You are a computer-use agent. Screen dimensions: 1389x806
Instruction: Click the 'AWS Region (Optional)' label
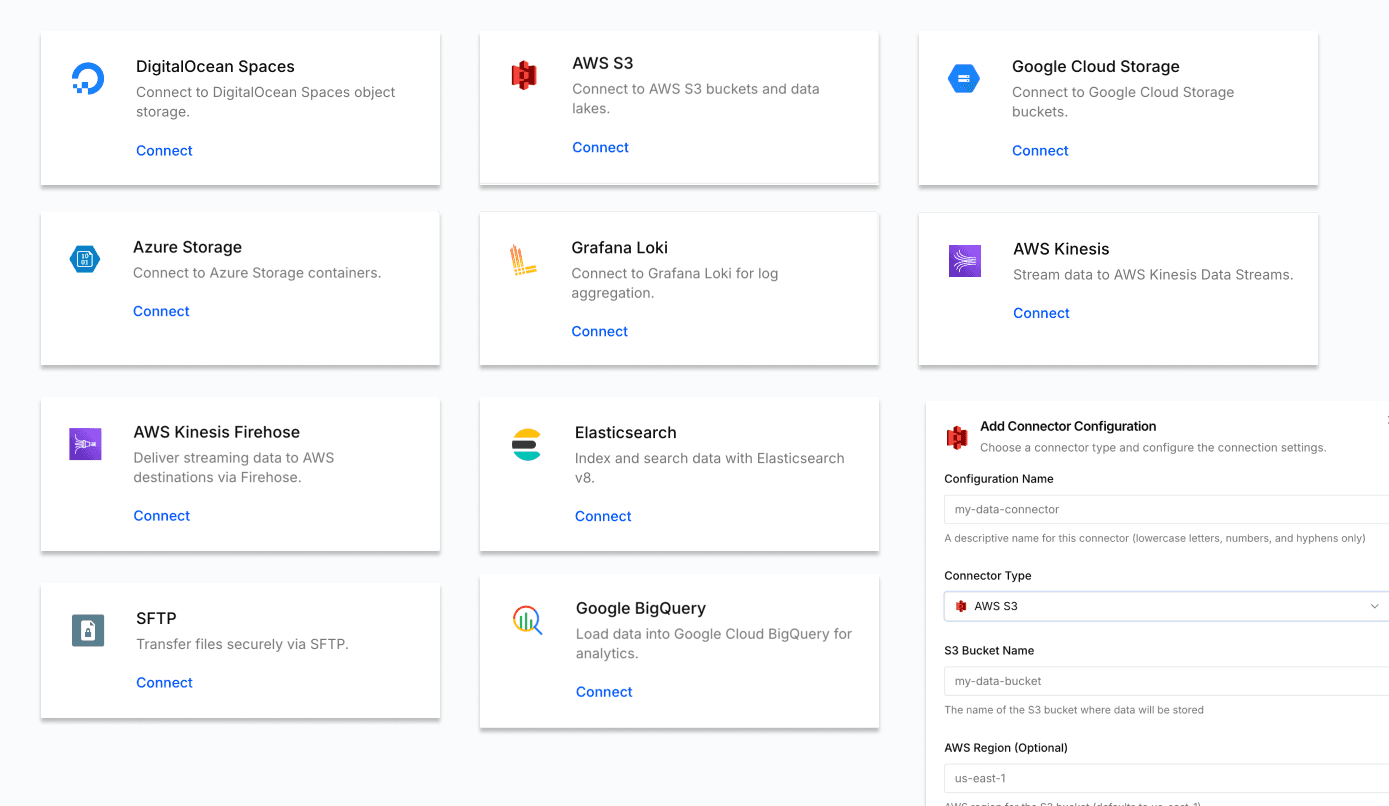(1006, 748)
